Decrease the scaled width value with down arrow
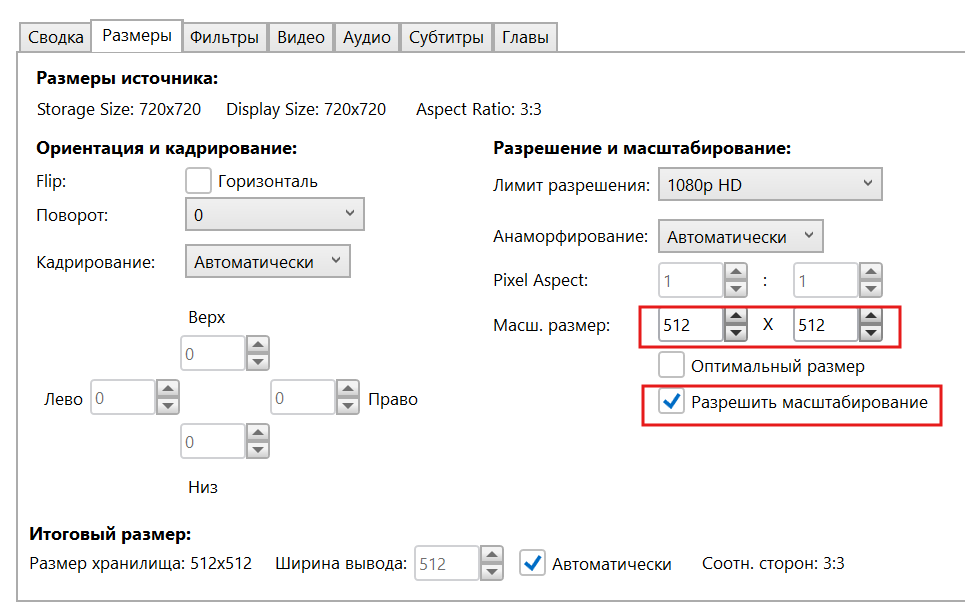Image resolution: width=965 pixels, height=610 pixels. coord(736,334)
